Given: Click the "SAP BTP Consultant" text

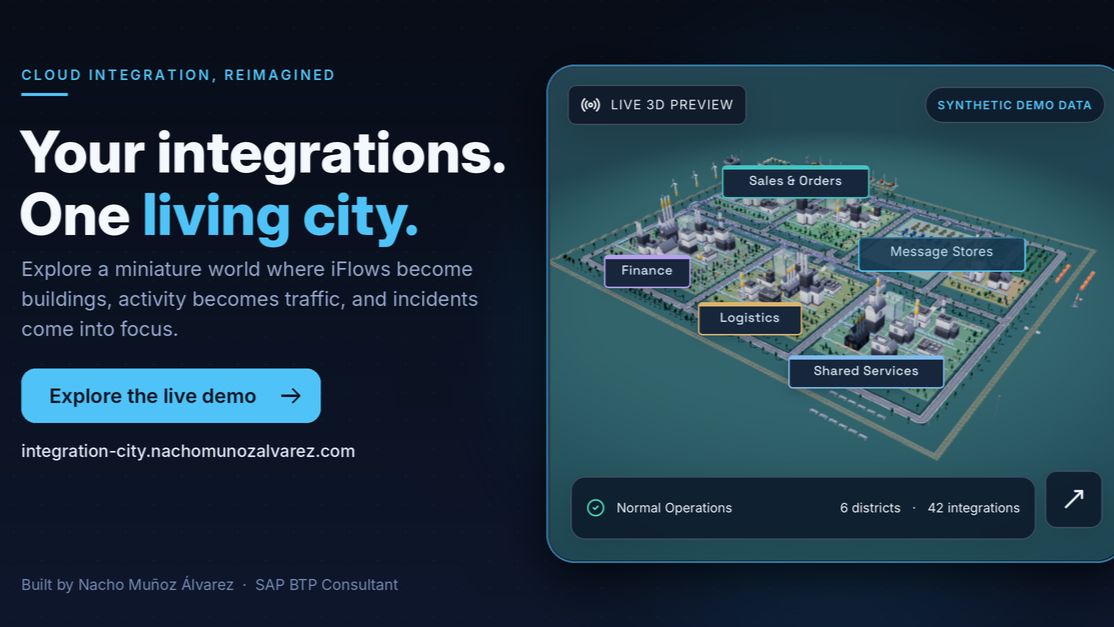Looking at the screenshot, I should click(326, 584).
